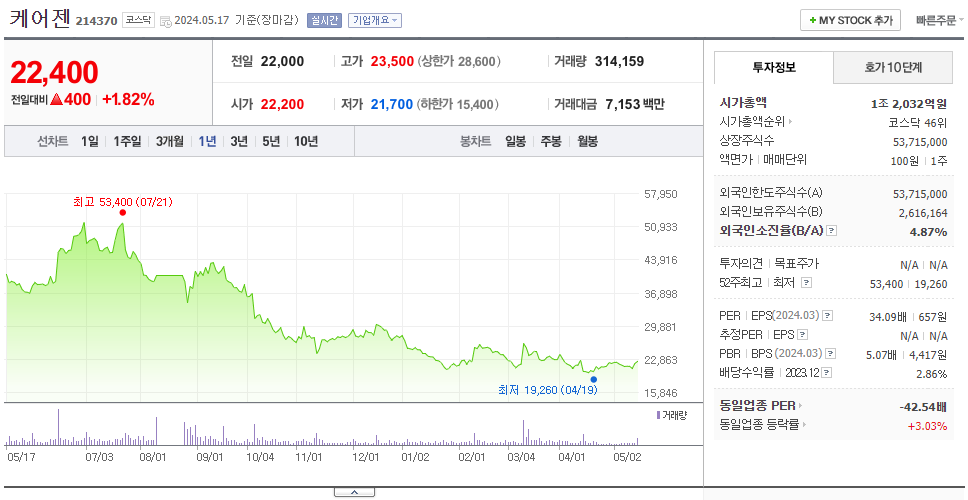
Task: Click the 목표주가 label
Action: 796,264
